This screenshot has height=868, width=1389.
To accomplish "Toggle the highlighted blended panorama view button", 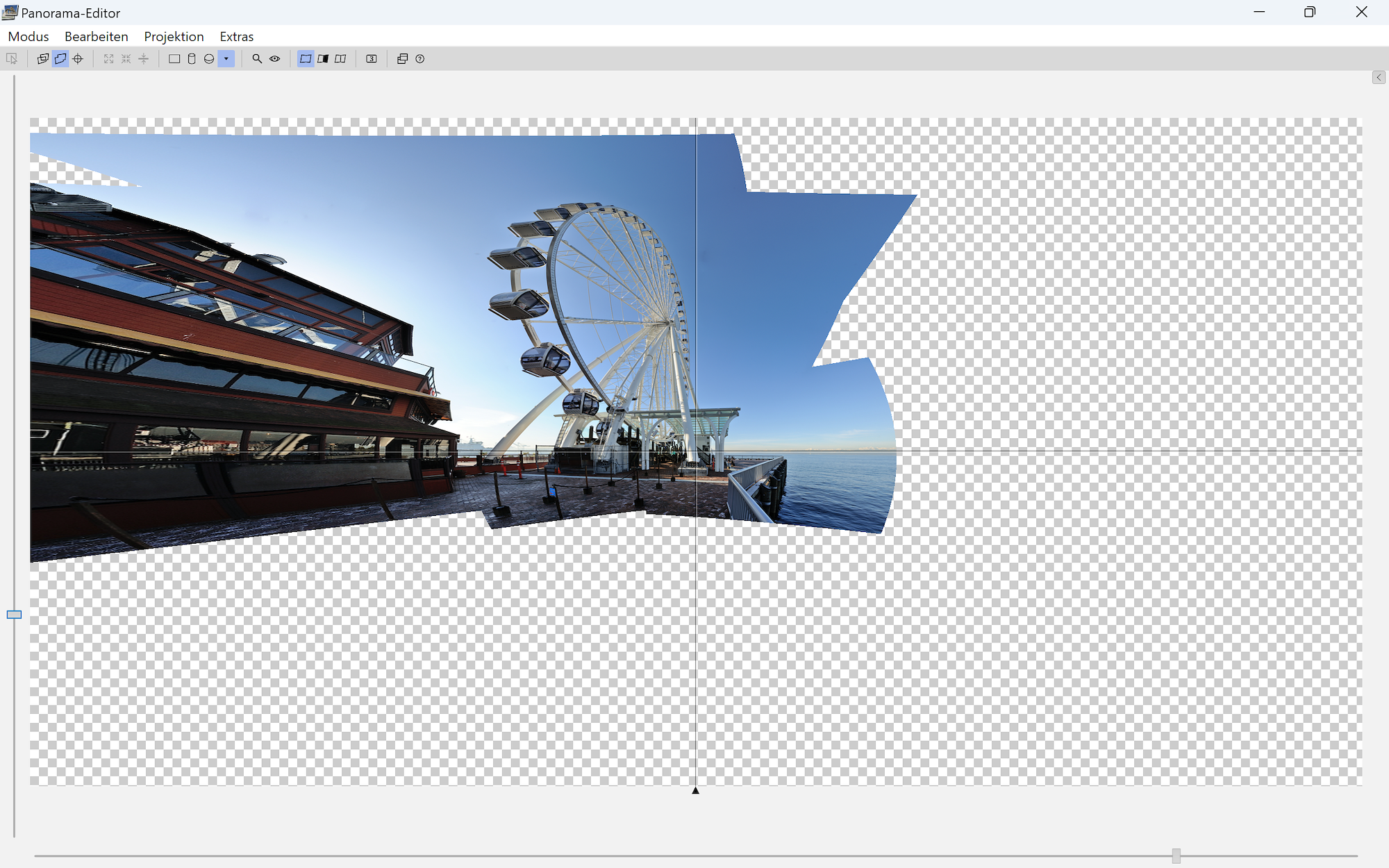I will click(x=306, y=59).
